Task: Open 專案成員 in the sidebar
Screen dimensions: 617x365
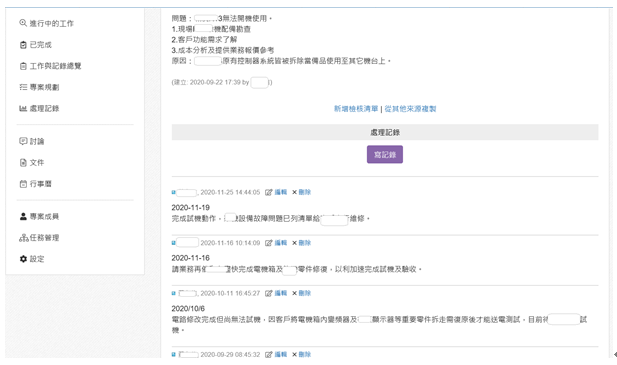Action: coord(39,217)
